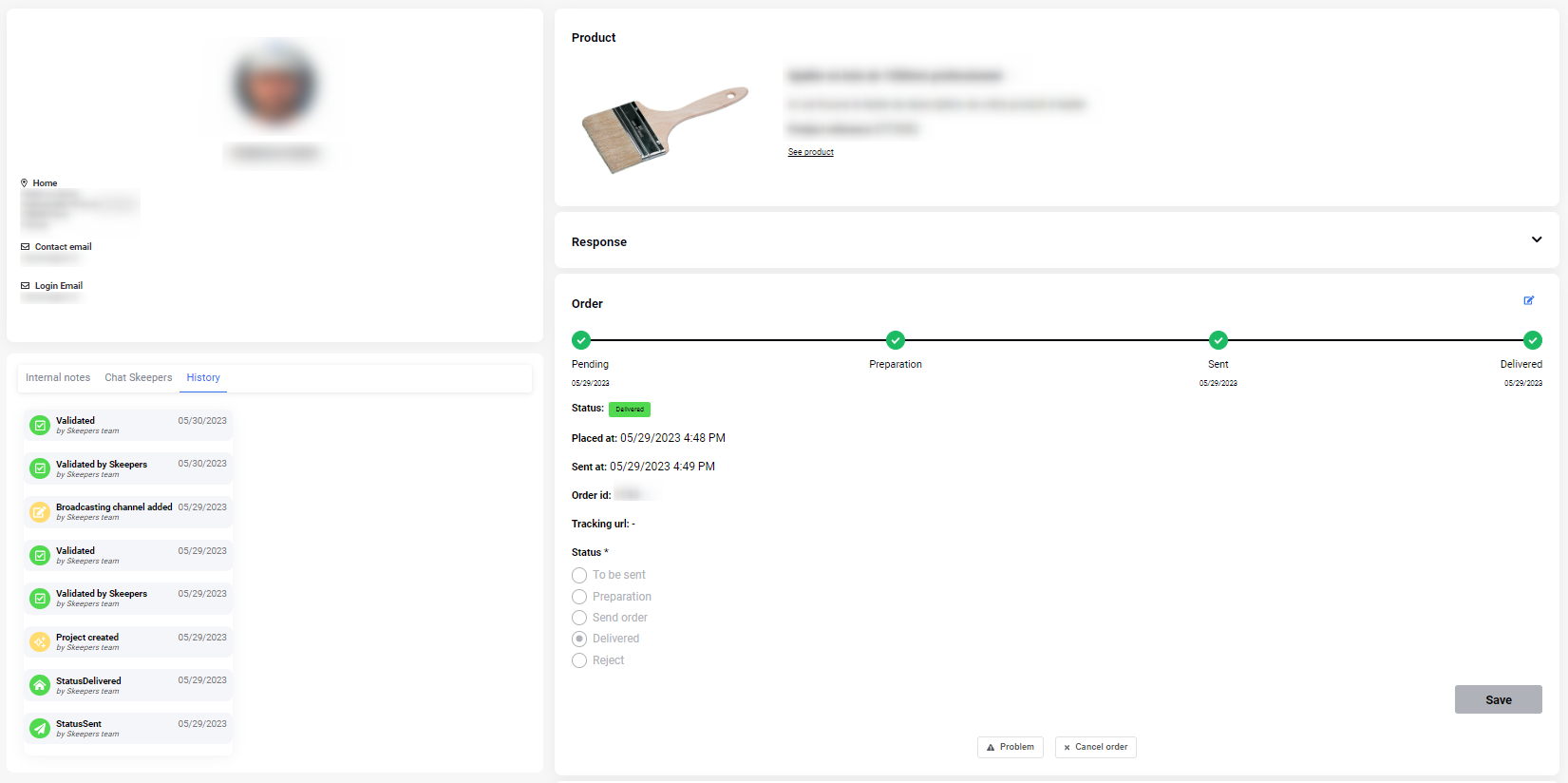Select the To be sent radio option

point(579,576)
